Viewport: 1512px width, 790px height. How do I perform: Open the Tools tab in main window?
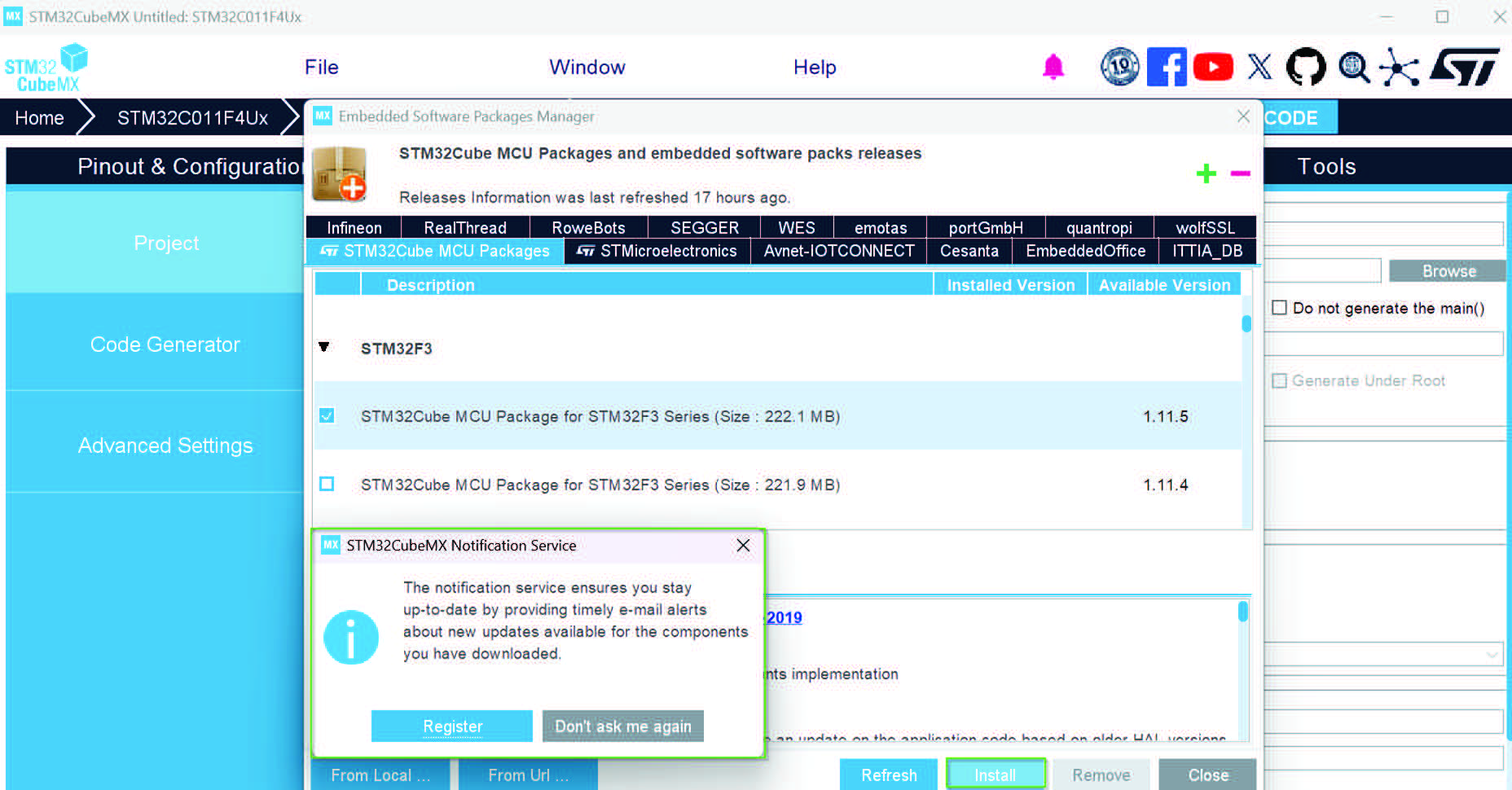(1326, 166)
